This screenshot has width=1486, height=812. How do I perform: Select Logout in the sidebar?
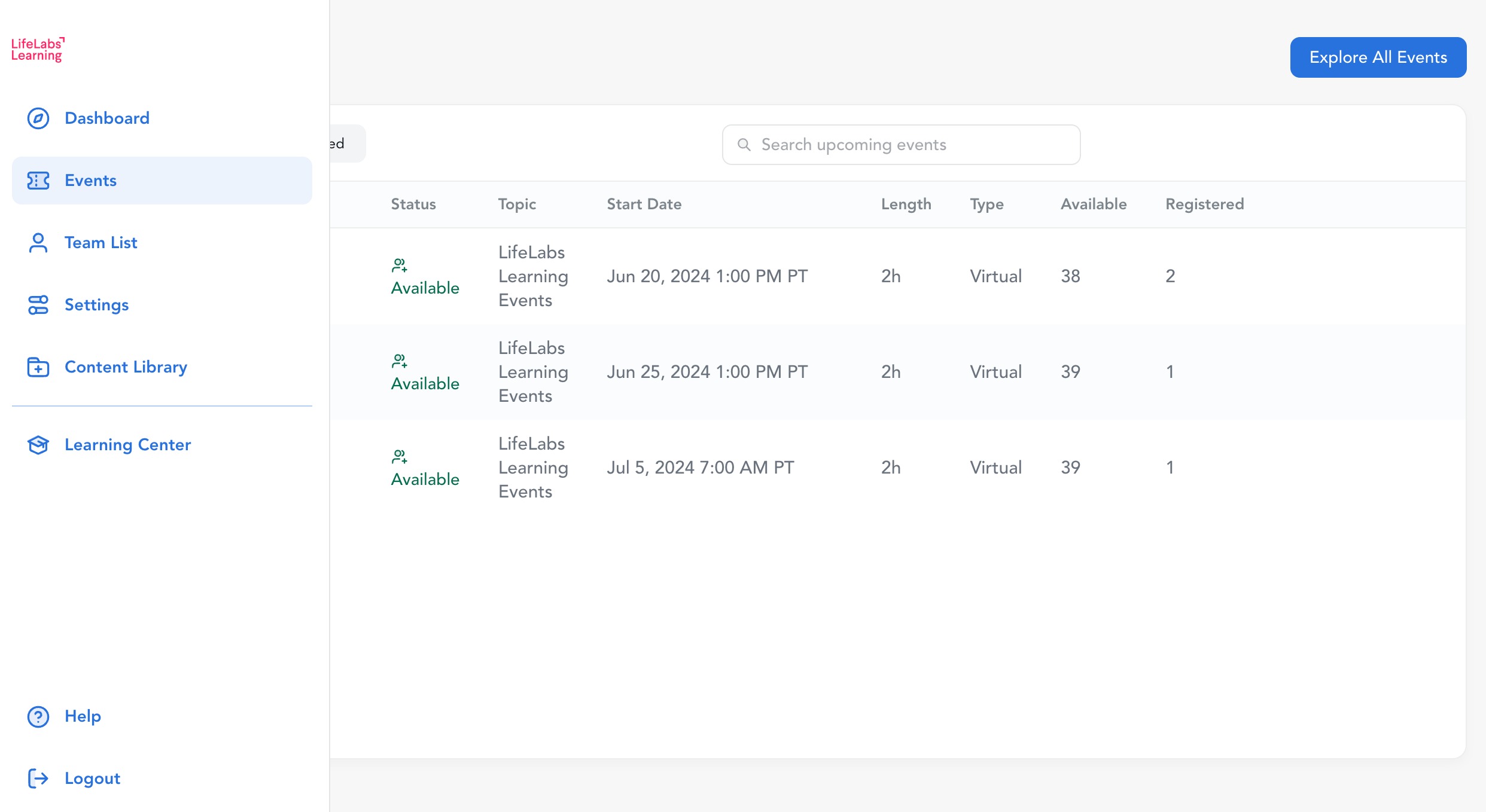coord(162,779)
